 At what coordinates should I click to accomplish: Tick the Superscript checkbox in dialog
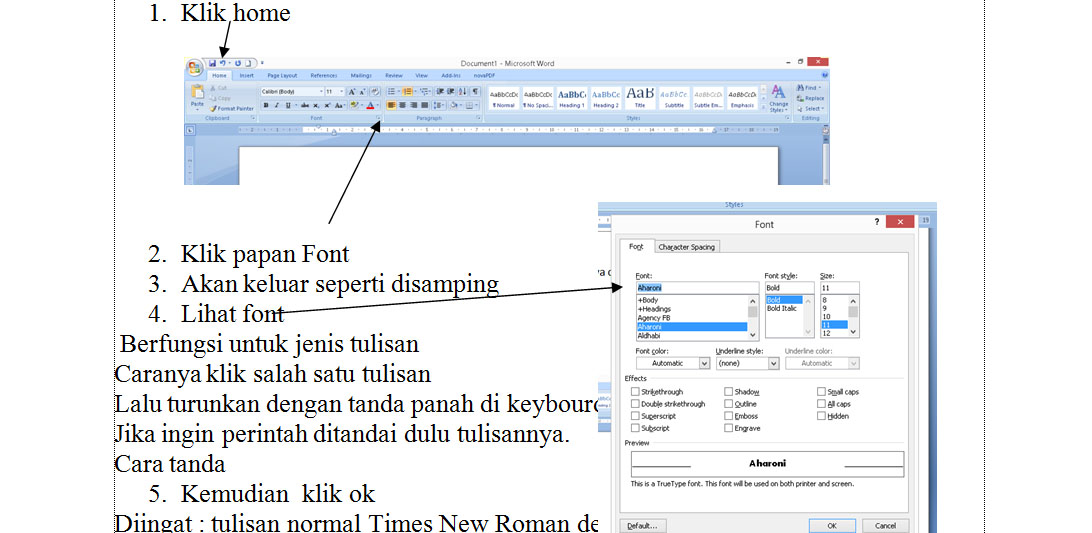pyautogui.click(x=635, y=416)
